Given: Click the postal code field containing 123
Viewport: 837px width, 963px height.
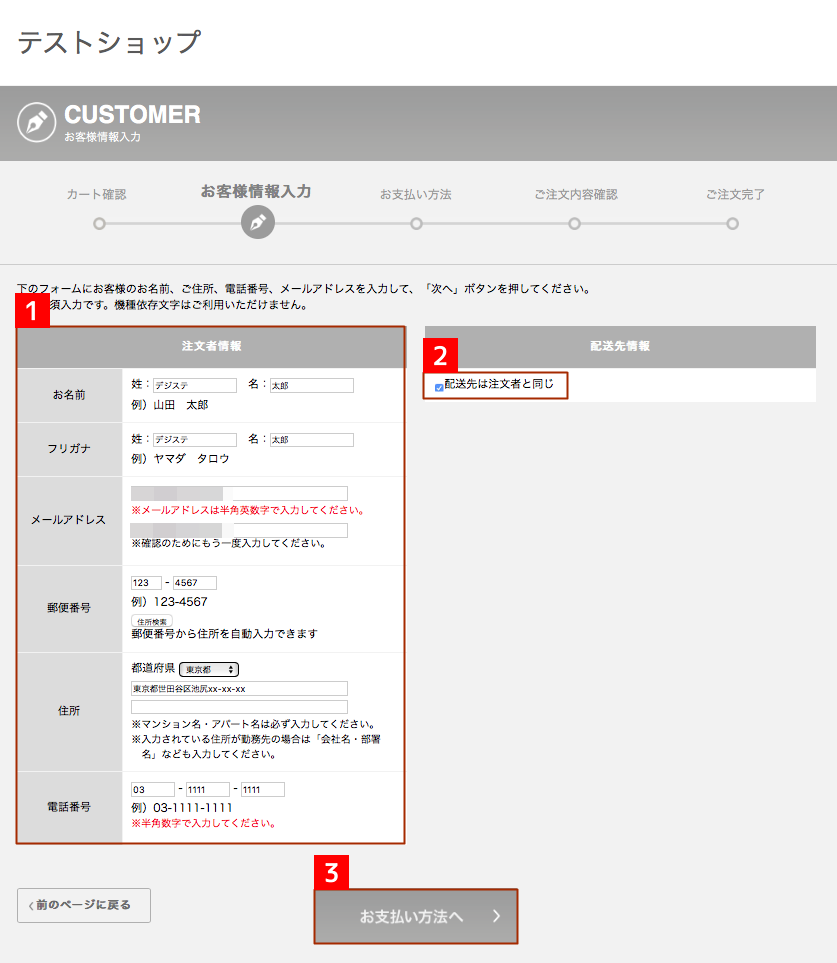Looking at the screenshot, I should [x=146, y=583].
